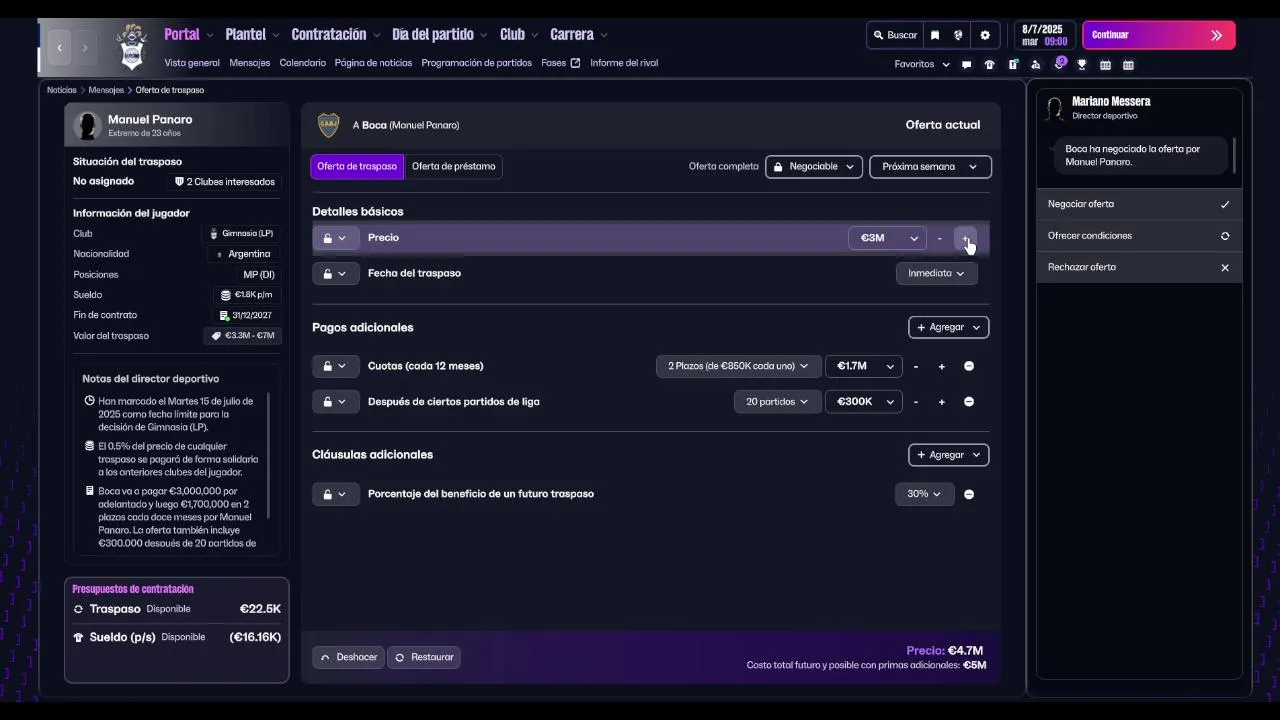Click Mariano Messera's avatar

1053,108
